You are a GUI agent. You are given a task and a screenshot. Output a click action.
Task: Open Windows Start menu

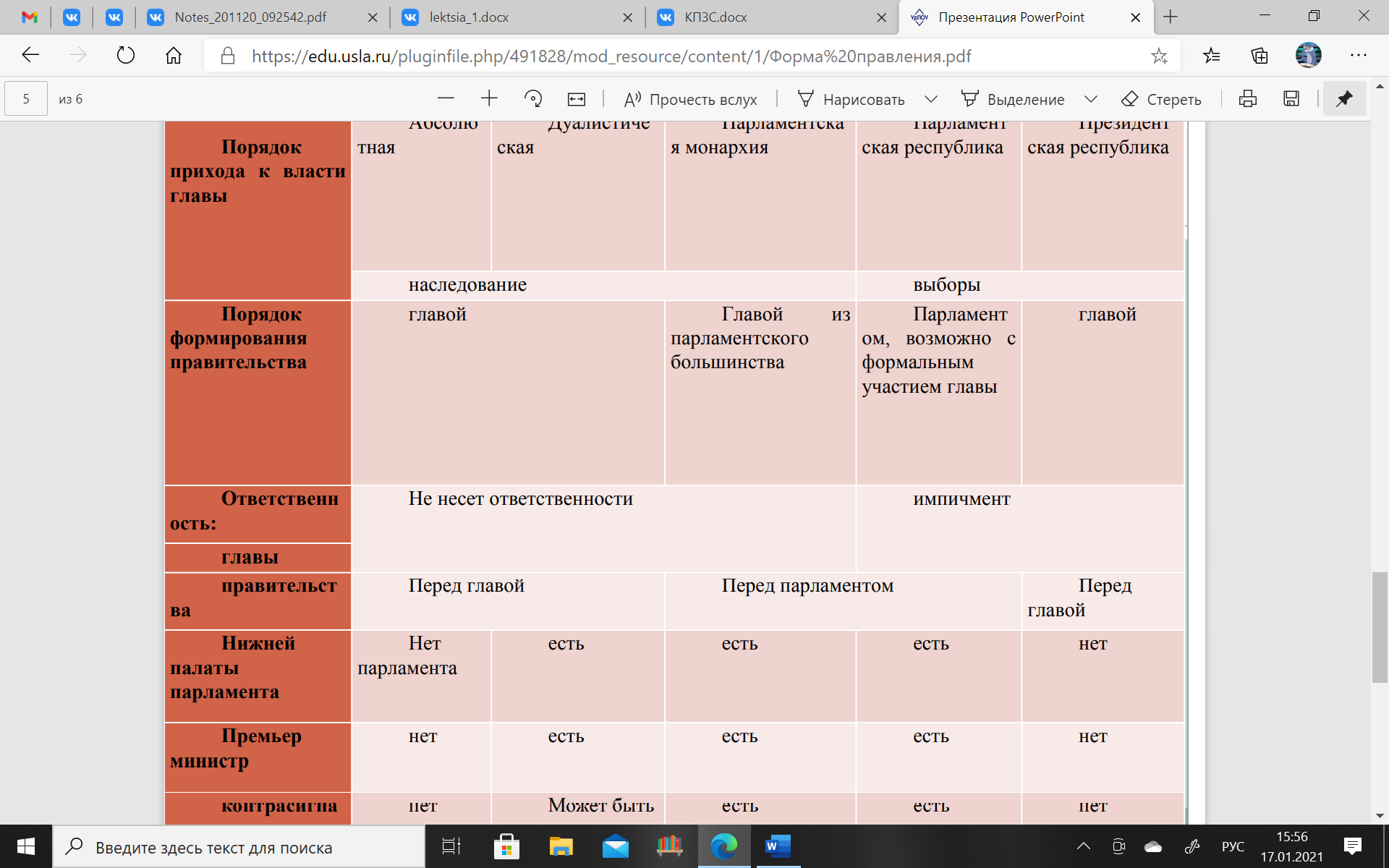tap(26, 846)
